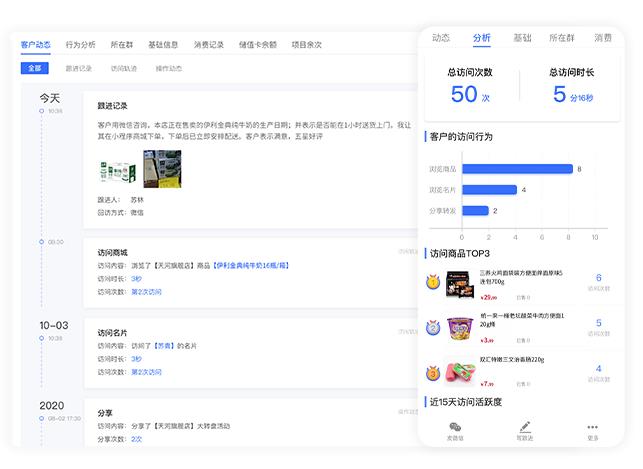This screenshot has height=469, width=643.
Task: Select the 储值卡余额 tab
Action: click(x=258, y=45)
